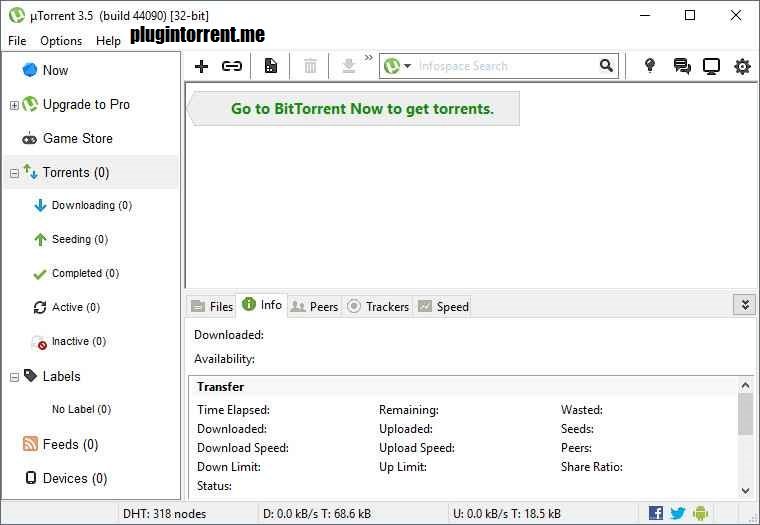
Task: Click the light bulb tips icon
Action: coord(650,65)
